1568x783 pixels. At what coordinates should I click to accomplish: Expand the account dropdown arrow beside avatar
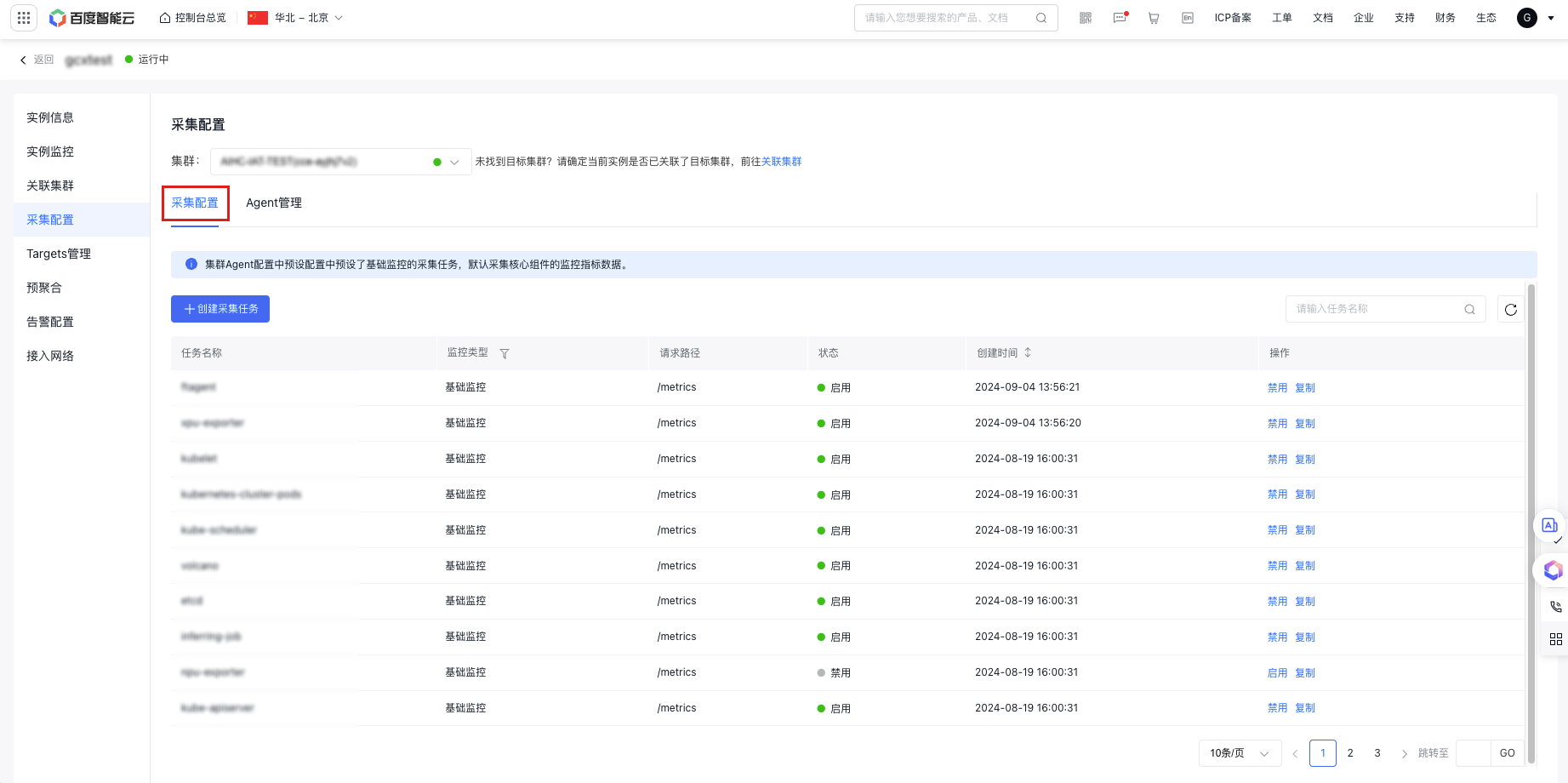(1551, 18)
